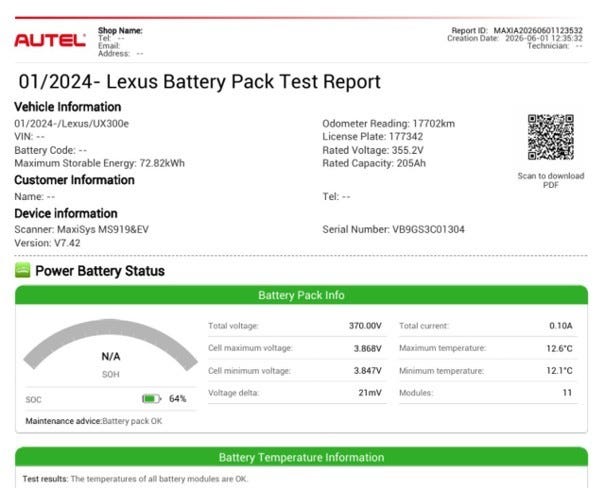Click the SOC battery level icon
The width and height of the screenshot is (605, 488).
point(151,399)
